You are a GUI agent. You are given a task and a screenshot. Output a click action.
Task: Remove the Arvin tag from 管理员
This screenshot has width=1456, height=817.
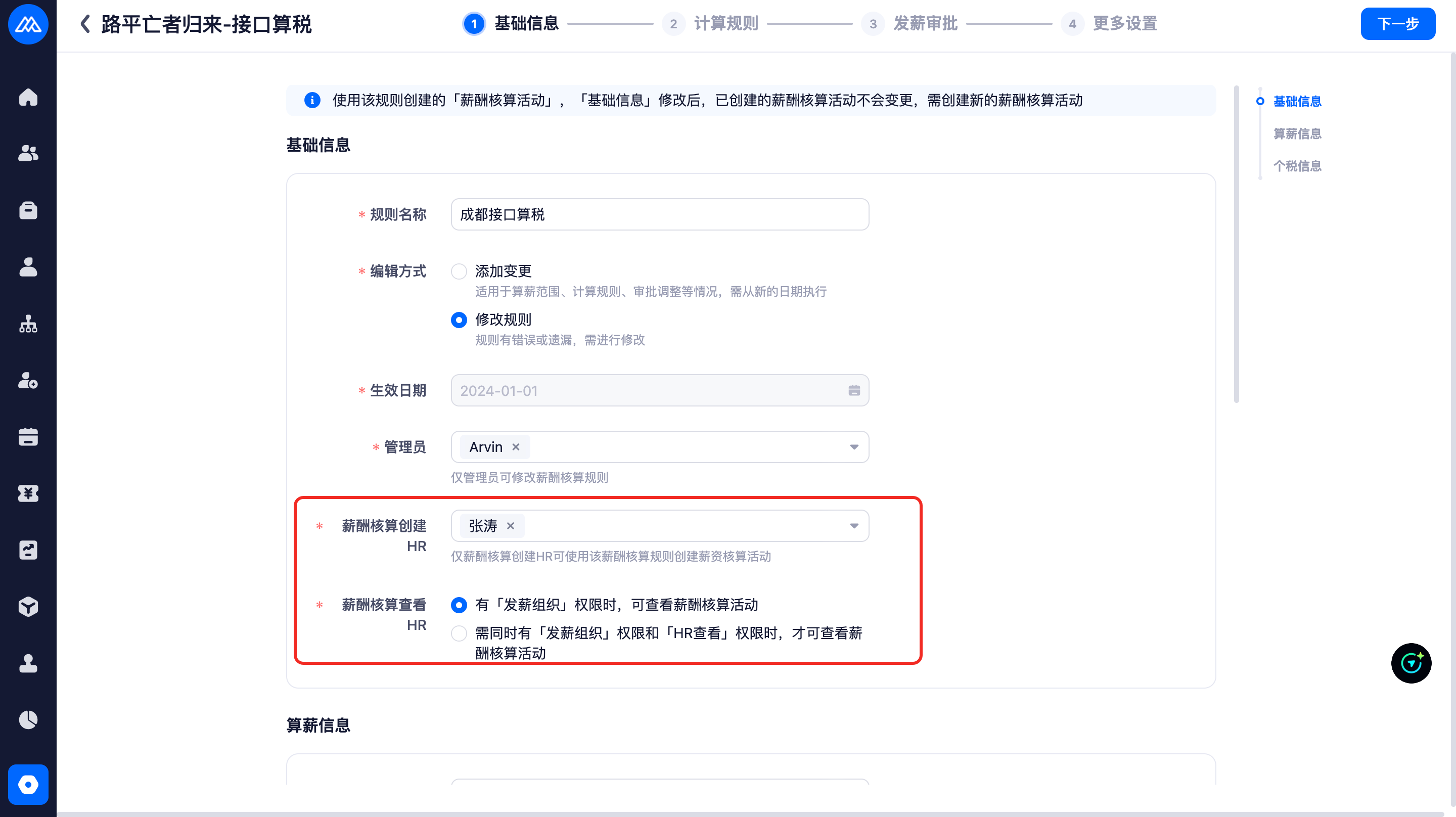click(516, 446)
